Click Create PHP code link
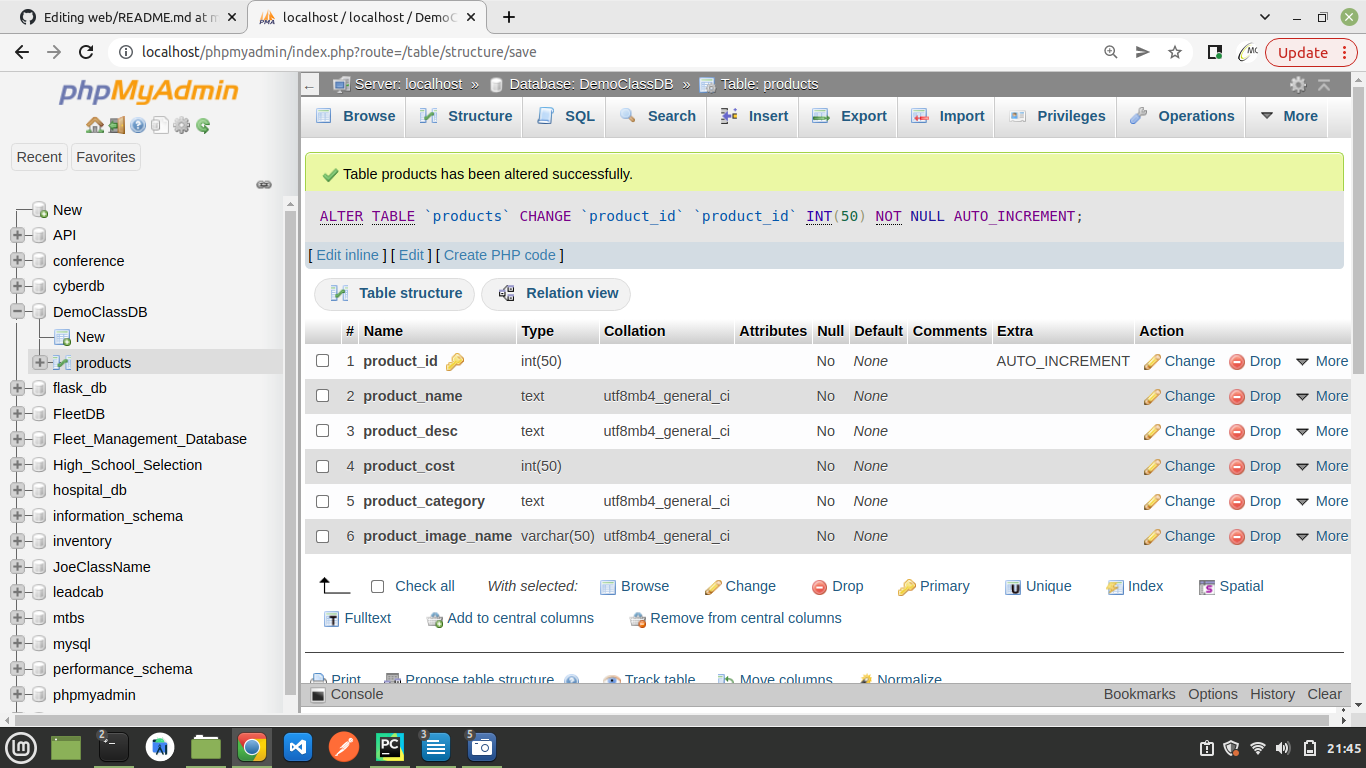This screenshot has height=768, width=1366. (x=500, y=255)
